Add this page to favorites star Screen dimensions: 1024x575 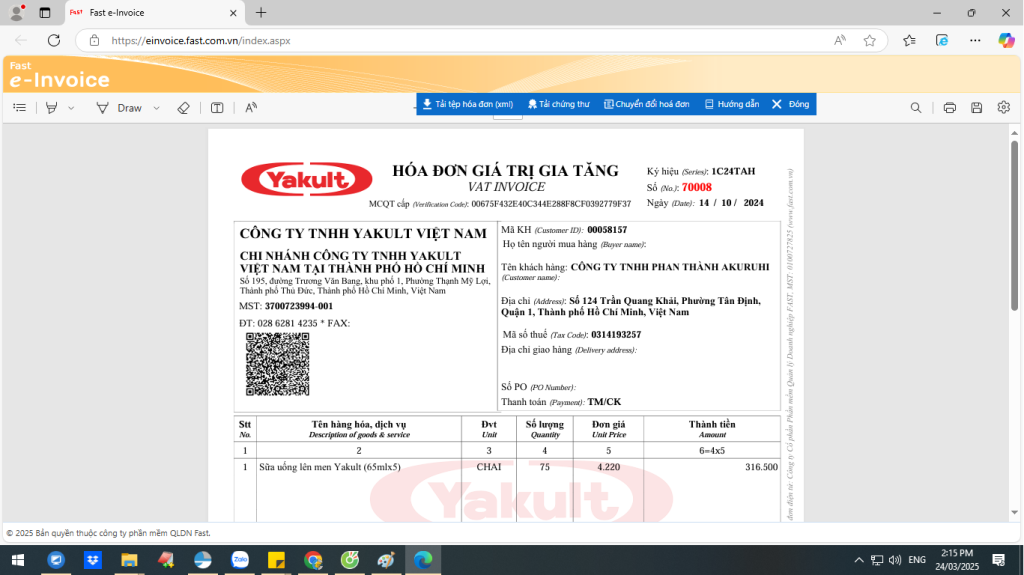(869, 41)
